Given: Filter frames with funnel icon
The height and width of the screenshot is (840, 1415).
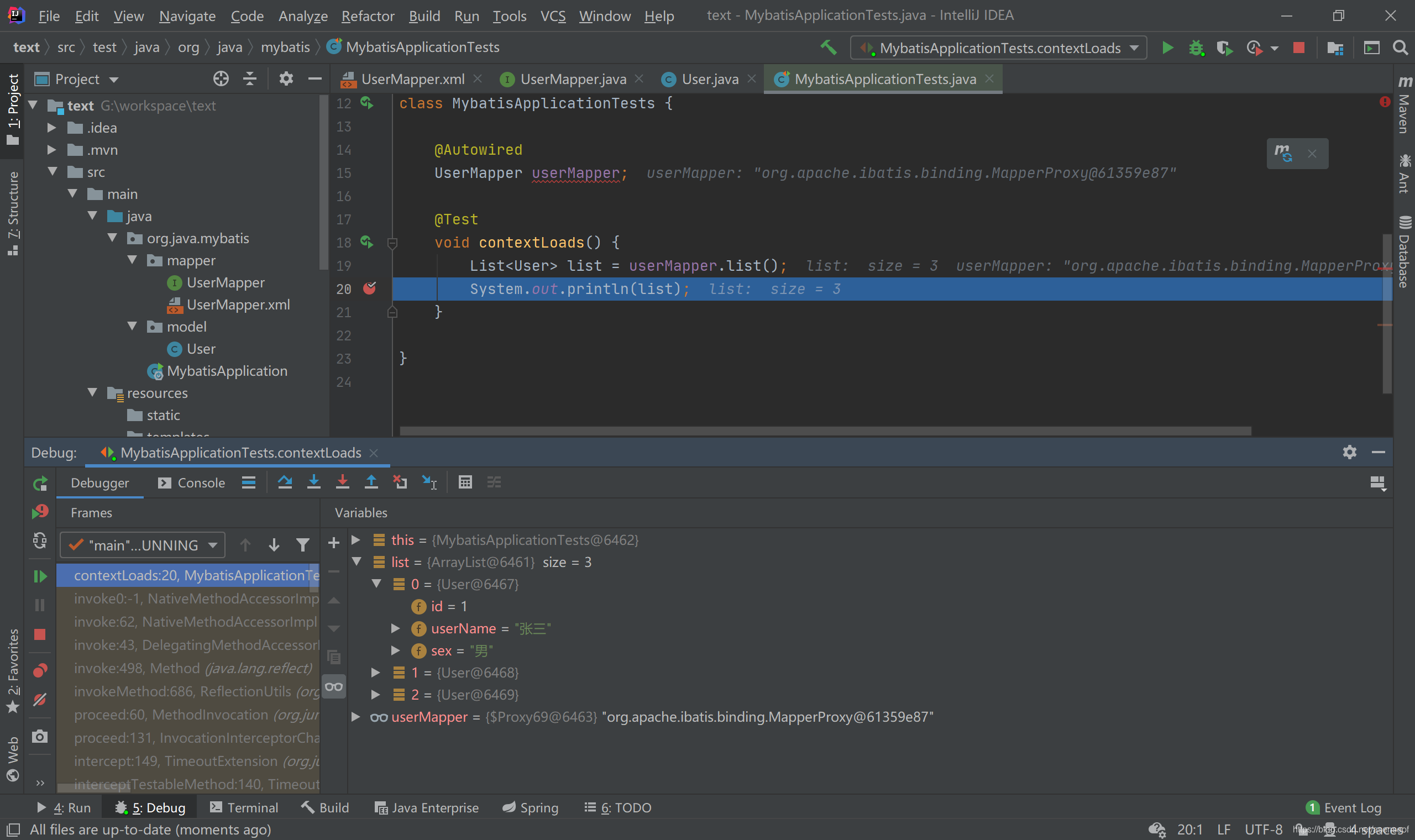Looking at the screenshot, I should tap(303, 544).
